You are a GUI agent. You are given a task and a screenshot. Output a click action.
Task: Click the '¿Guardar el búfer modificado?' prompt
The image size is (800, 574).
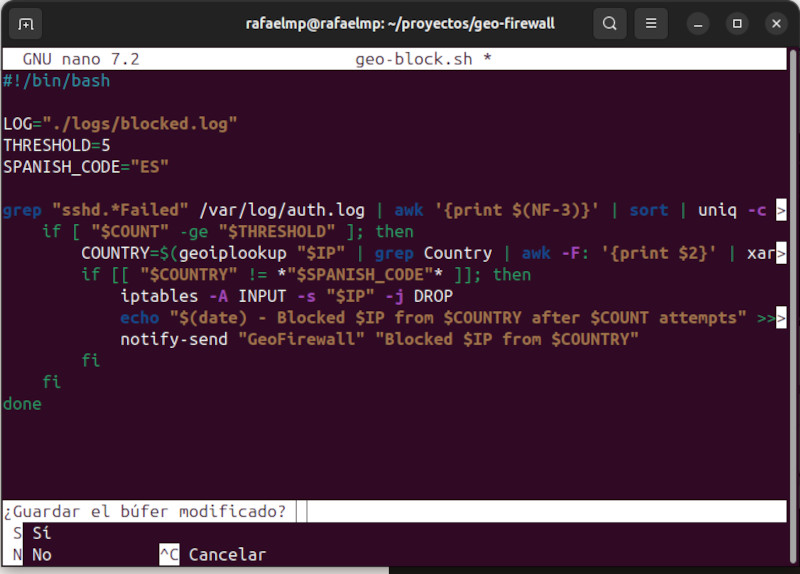tap(145, 511)
